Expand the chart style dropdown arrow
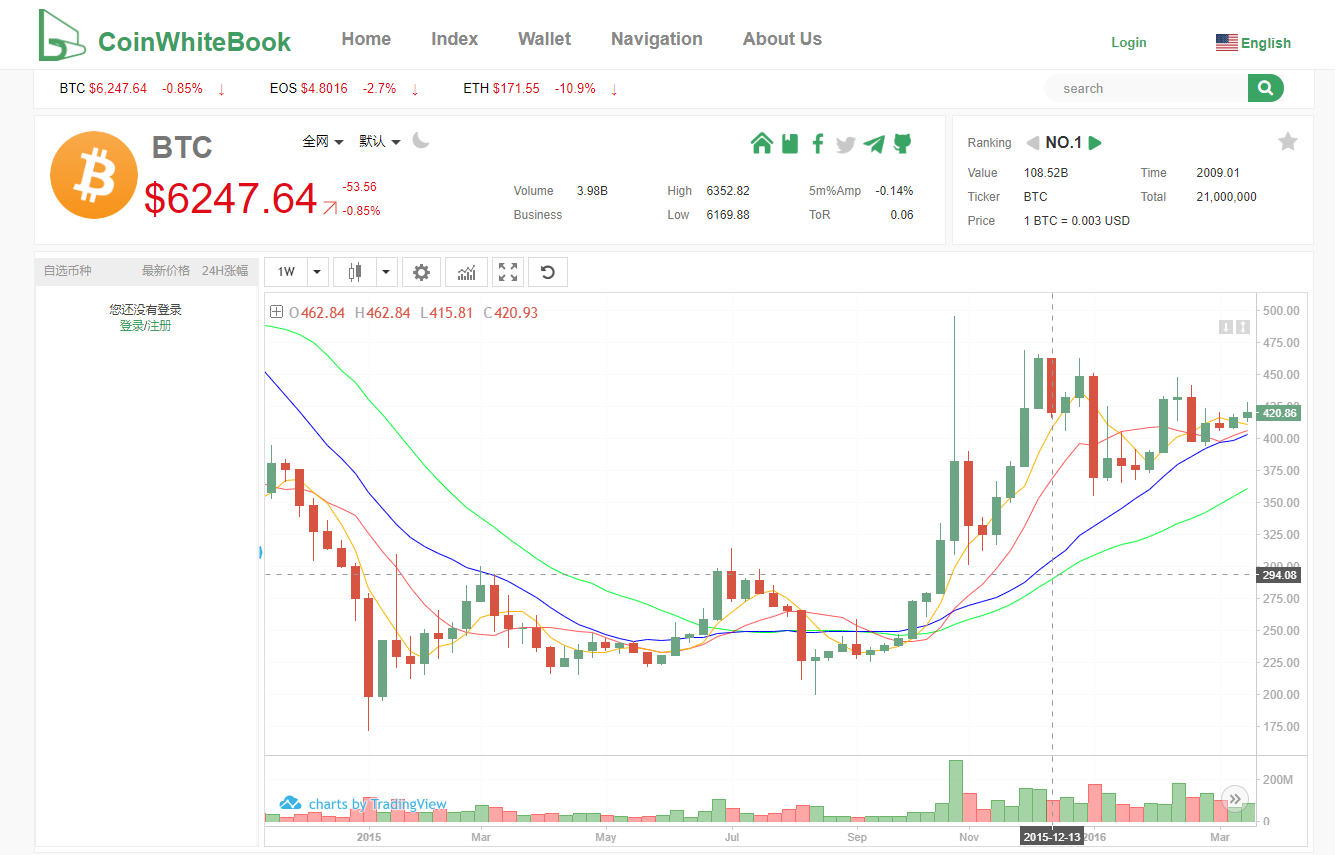The image size is (1336, 855). [x=387, y=272]
